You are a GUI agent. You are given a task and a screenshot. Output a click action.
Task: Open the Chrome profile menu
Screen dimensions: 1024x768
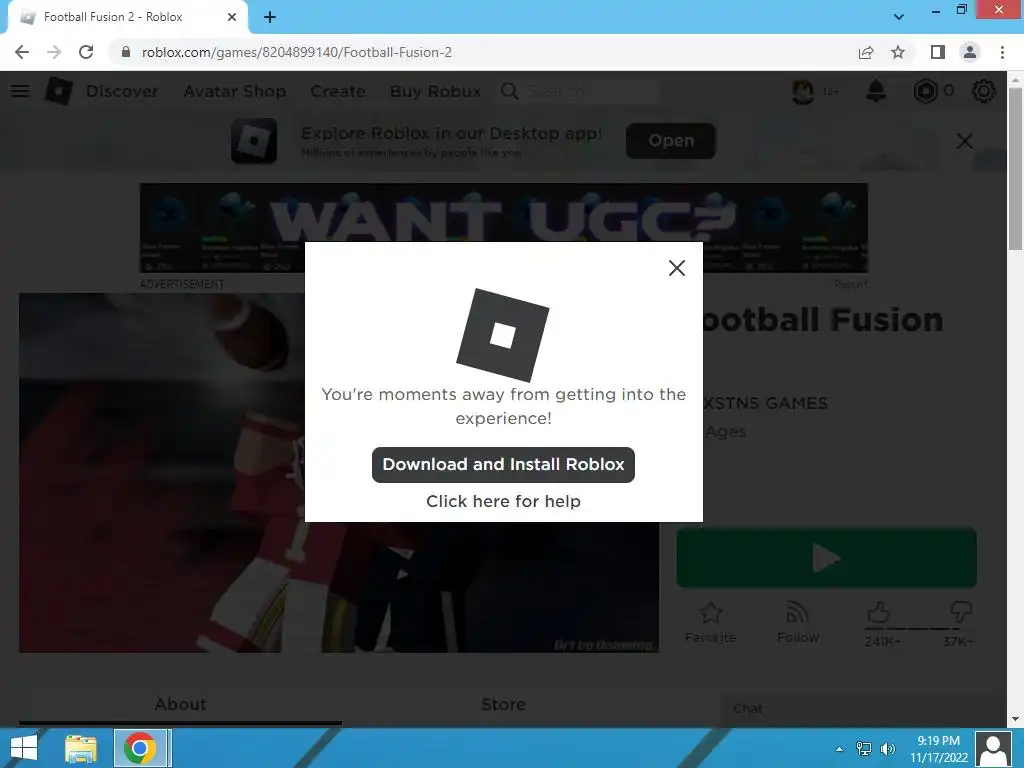pos(970,52)
